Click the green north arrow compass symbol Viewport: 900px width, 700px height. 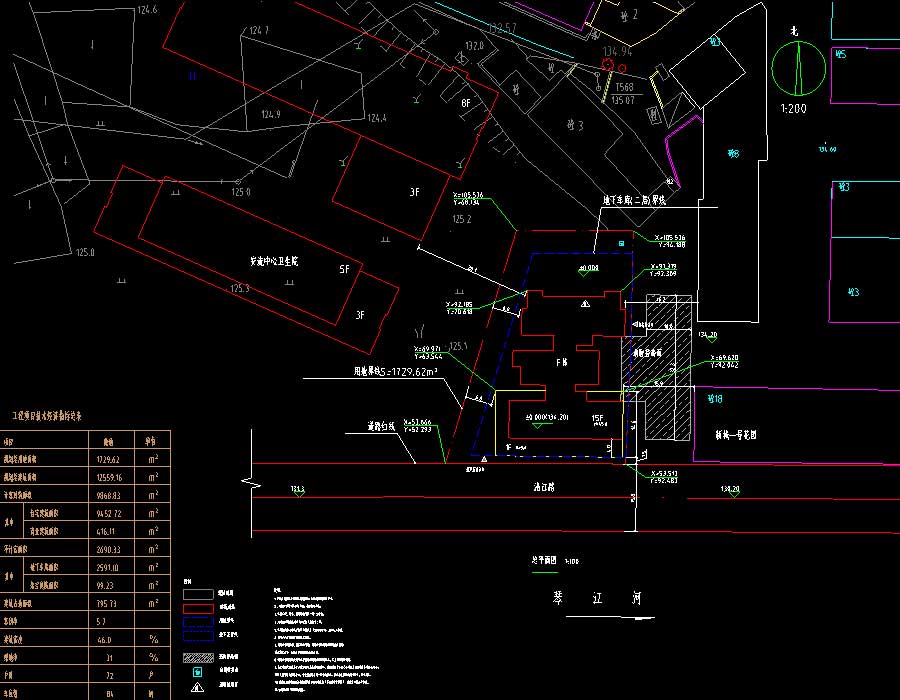798,68
